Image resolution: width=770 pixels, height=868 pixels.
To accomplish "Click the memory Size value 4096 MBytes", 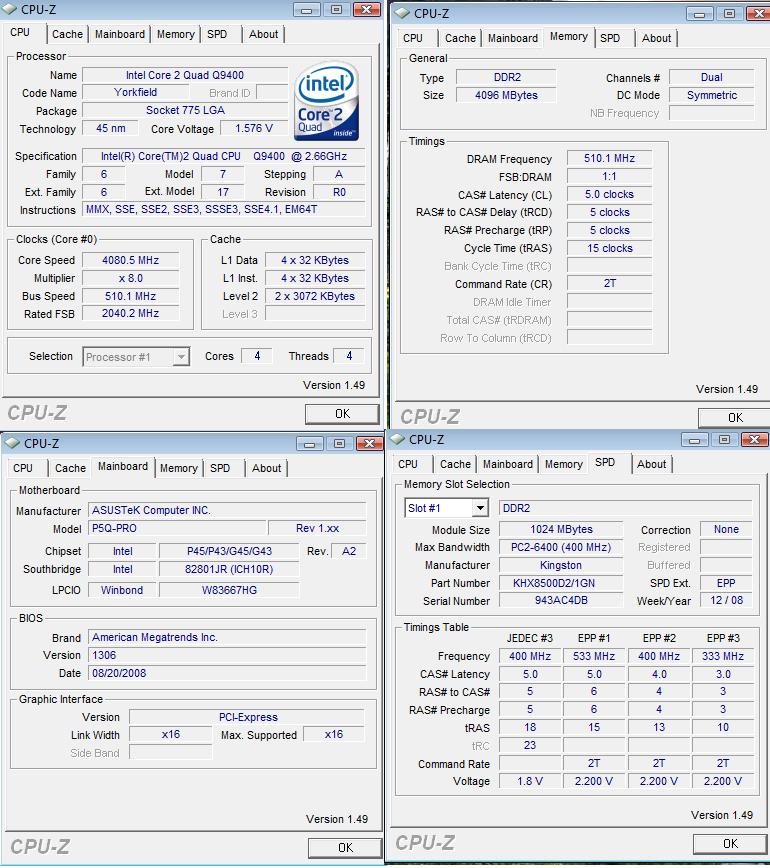I will pyautogui.click(x=507, y=95).
